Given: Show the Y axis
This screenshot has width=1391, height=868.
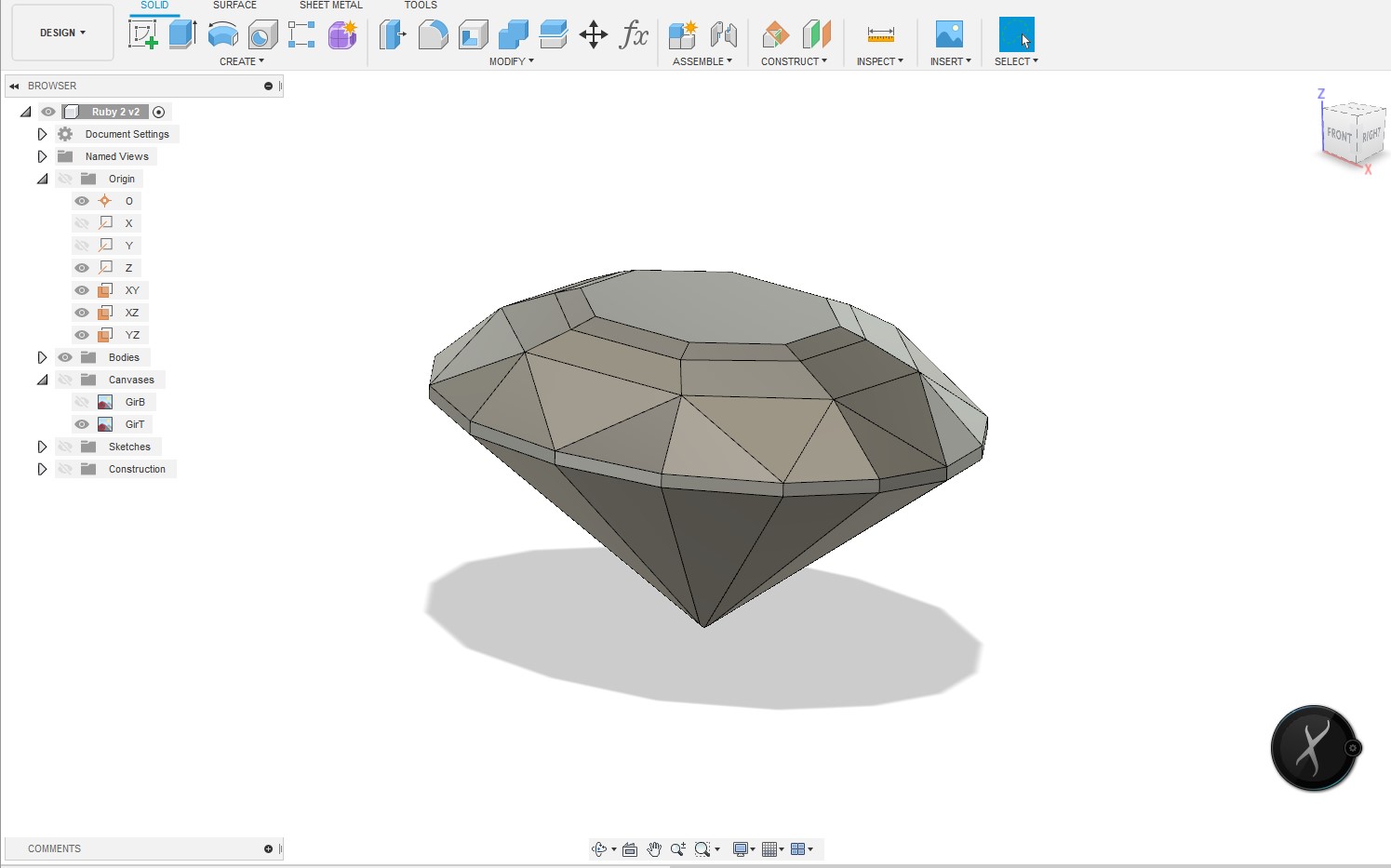Looking at the screenshot, I should [82, 246].
